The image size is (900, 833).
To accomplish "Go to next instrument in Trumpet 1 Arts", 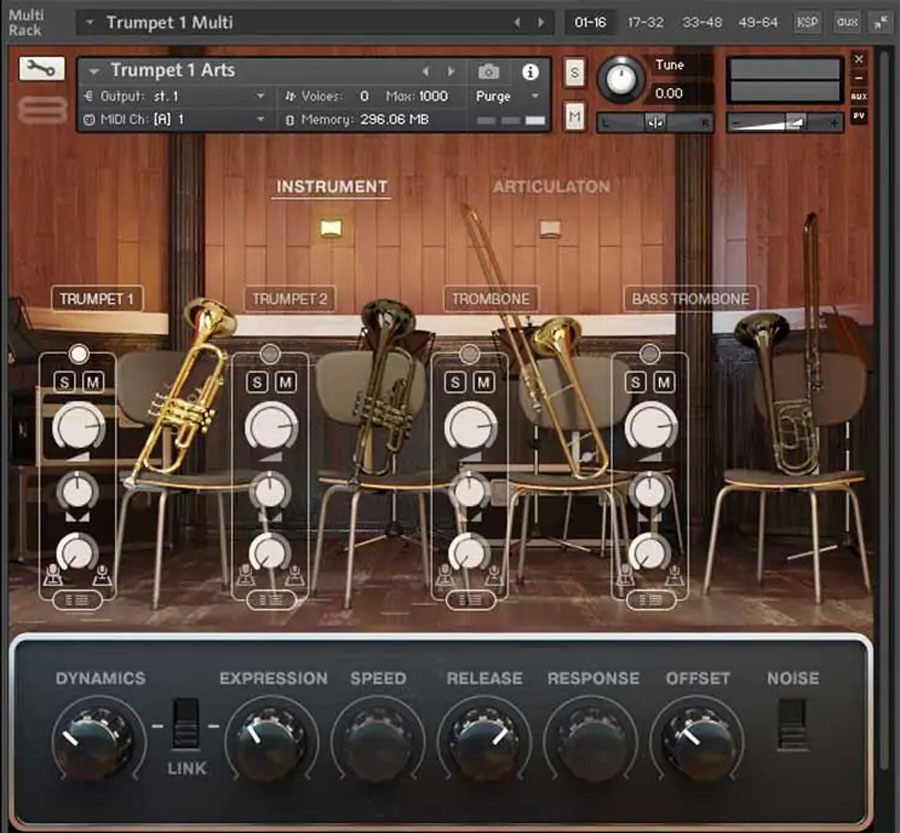I will point(451,71).
